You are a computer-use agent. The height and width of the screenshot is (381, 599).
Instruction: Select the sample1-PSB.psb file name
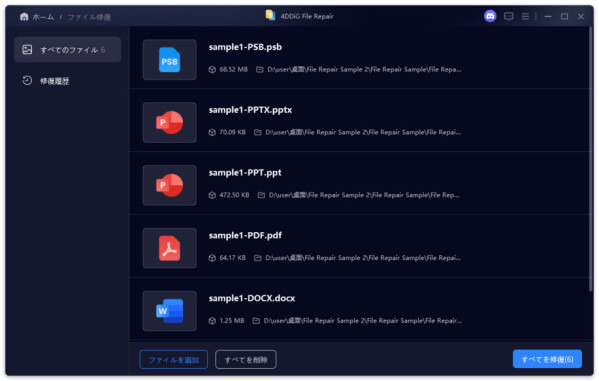[x=245, y=47]
